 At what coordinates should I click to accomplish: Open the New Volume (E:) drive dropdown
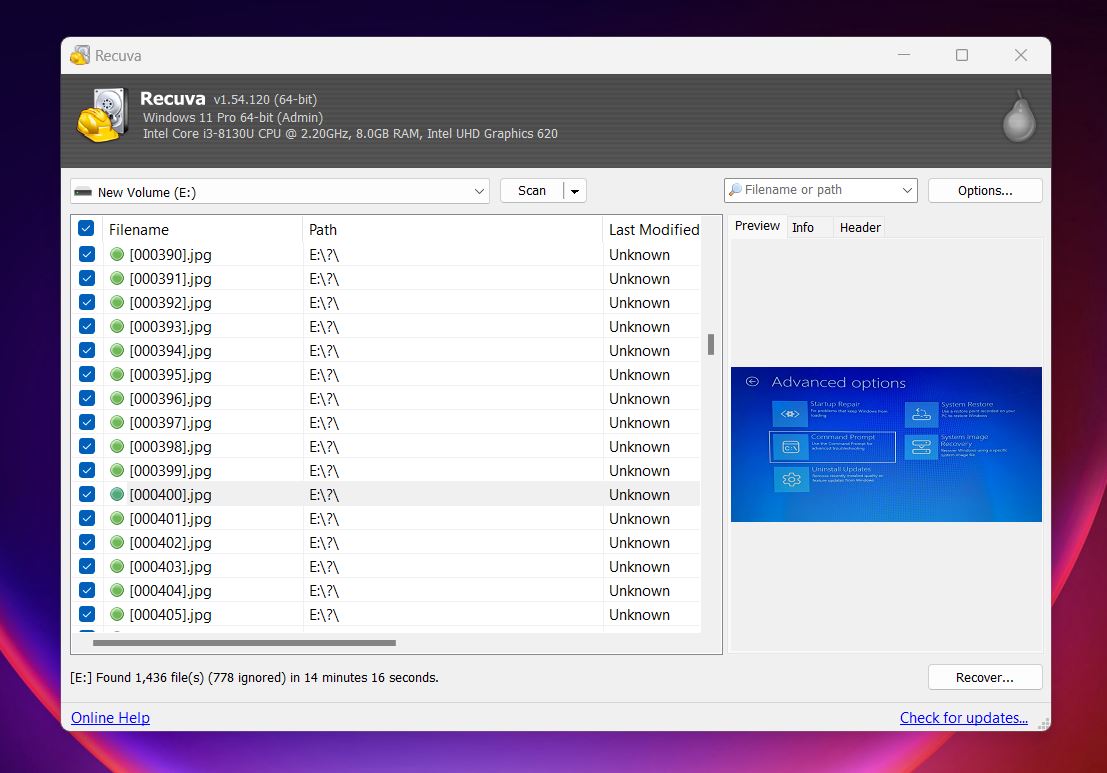coord(479,191)
